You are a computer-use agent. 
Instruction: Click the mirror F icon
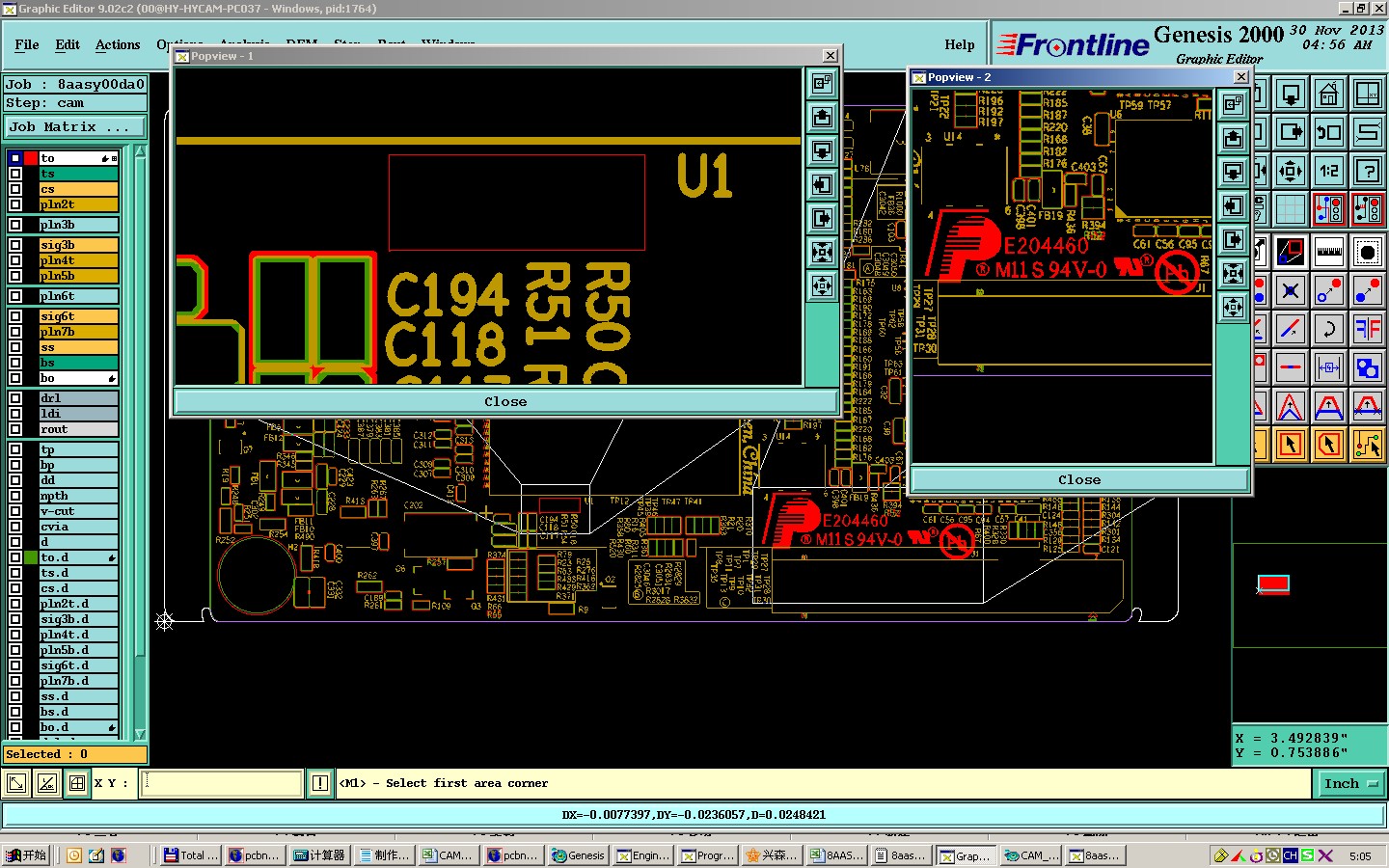1368,328
